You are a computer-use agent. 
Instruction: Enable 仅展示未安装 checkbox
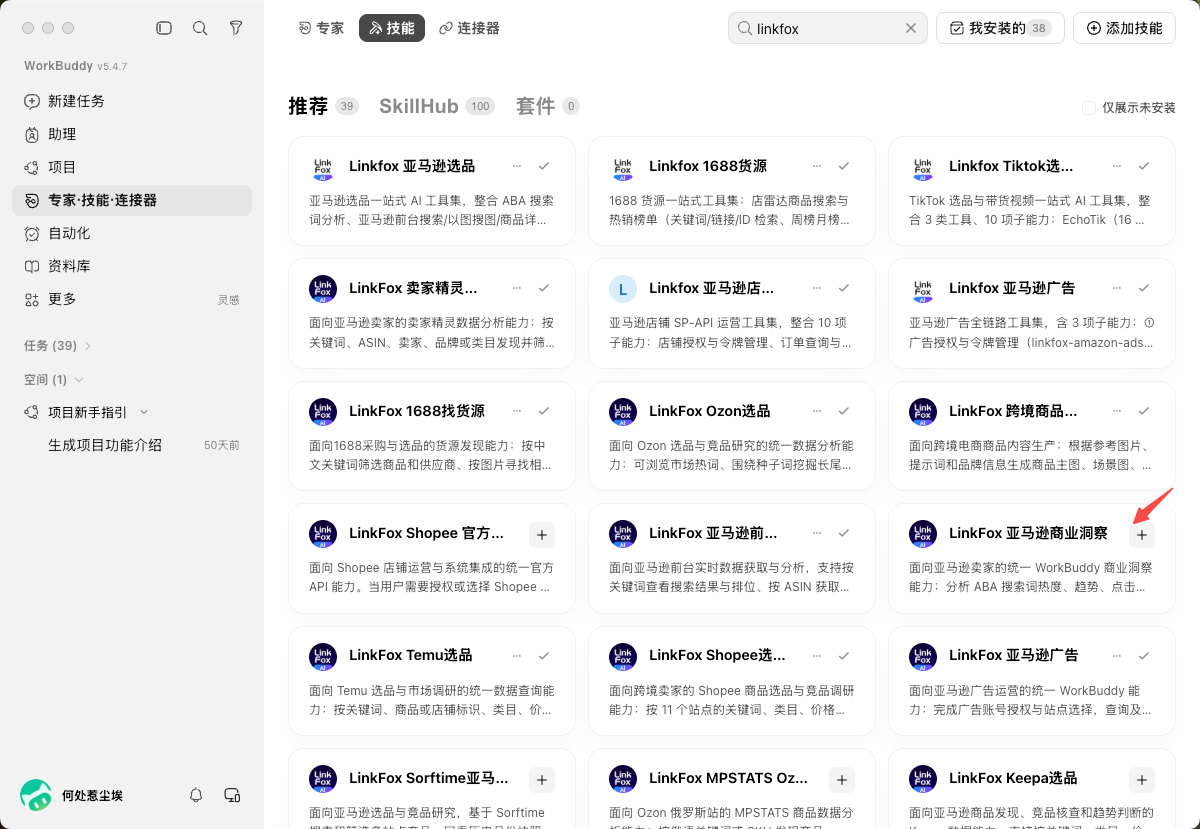coord(1089,108)
